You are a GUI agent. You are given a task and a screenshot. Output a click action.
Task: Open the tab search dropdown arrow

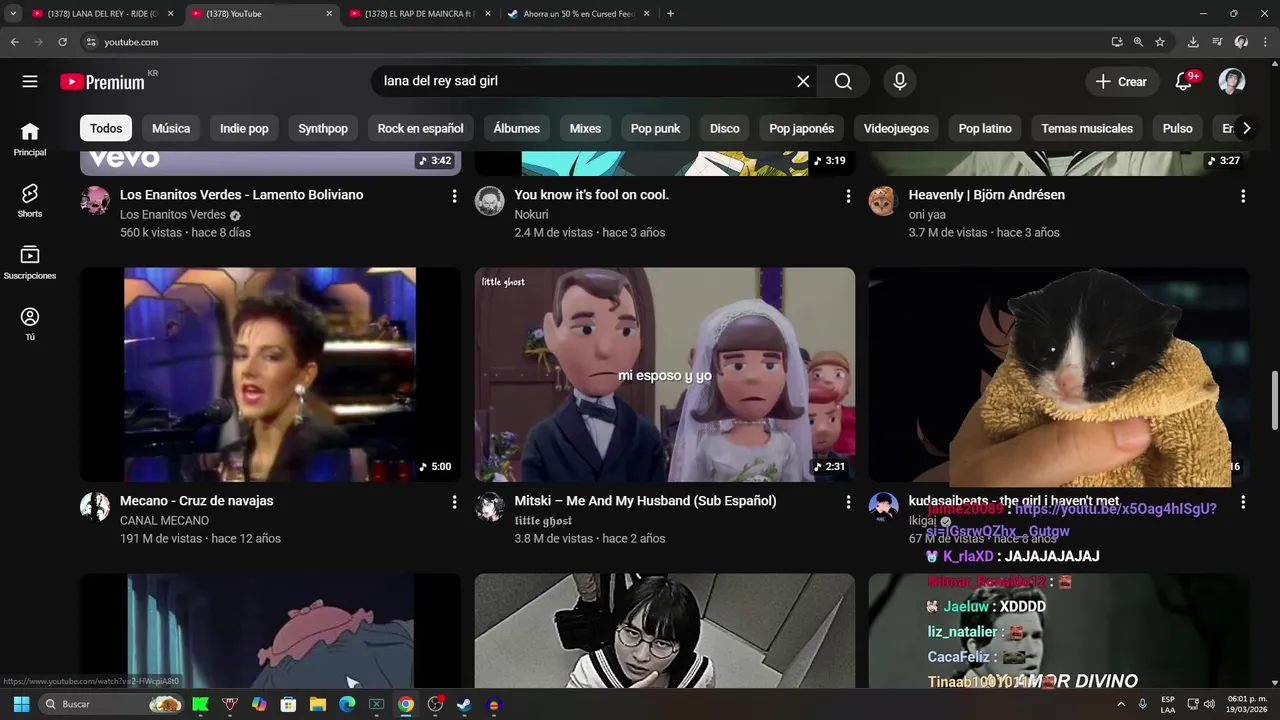pos(13,14)
